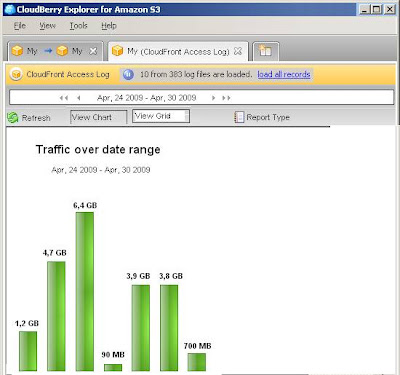Close the CloudFront Access Log tab

(238, 51)
